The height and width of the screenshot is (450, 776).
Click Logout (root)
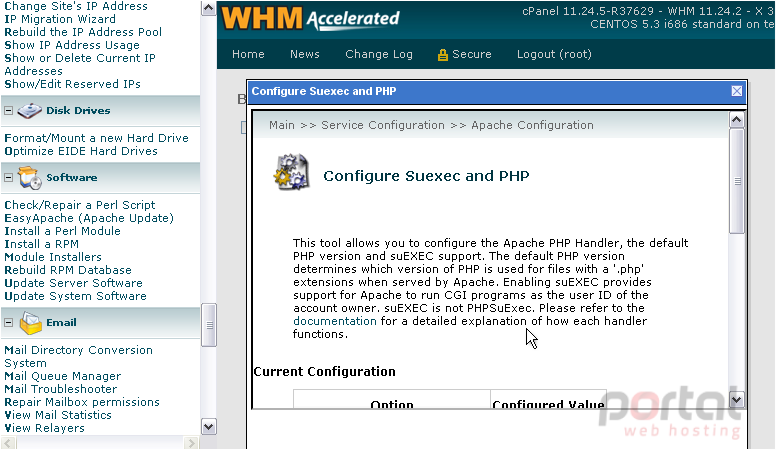tap(554, 54)
